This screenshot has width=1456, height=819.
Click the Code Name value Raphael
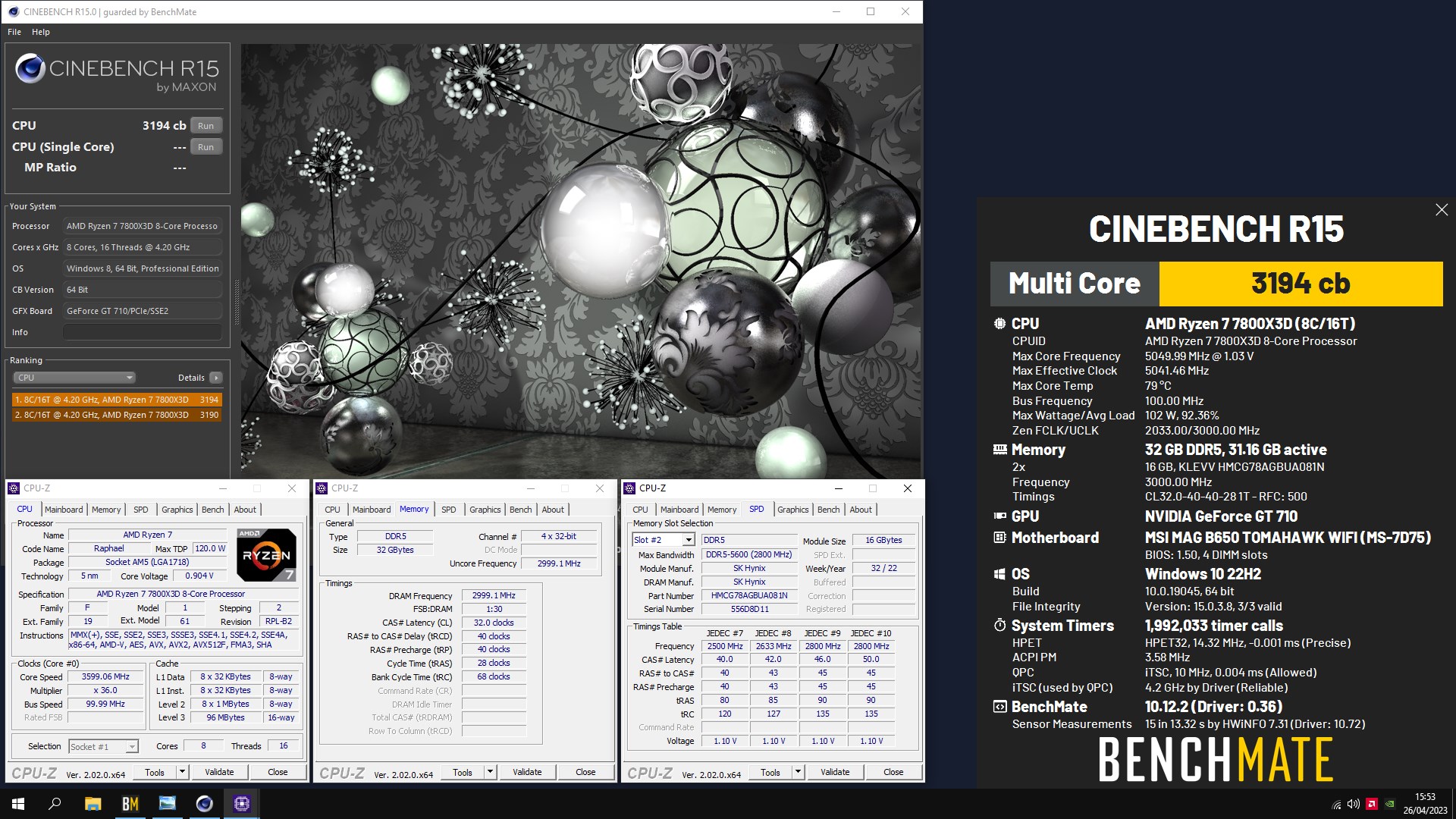[109, 549]
